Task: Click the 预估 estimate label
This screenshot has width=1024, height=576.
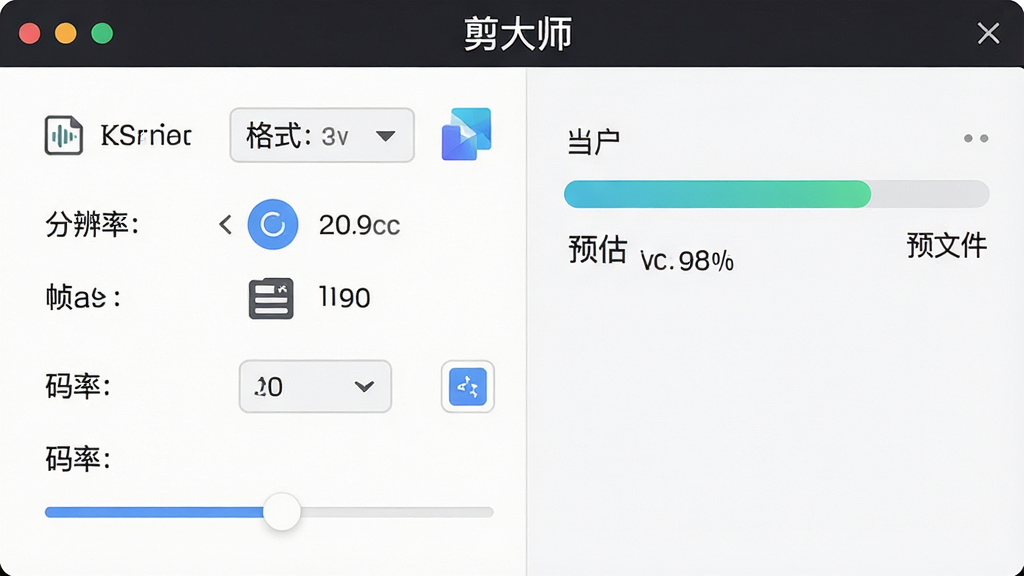Action: pyautogui.click(x=598, y=249)
